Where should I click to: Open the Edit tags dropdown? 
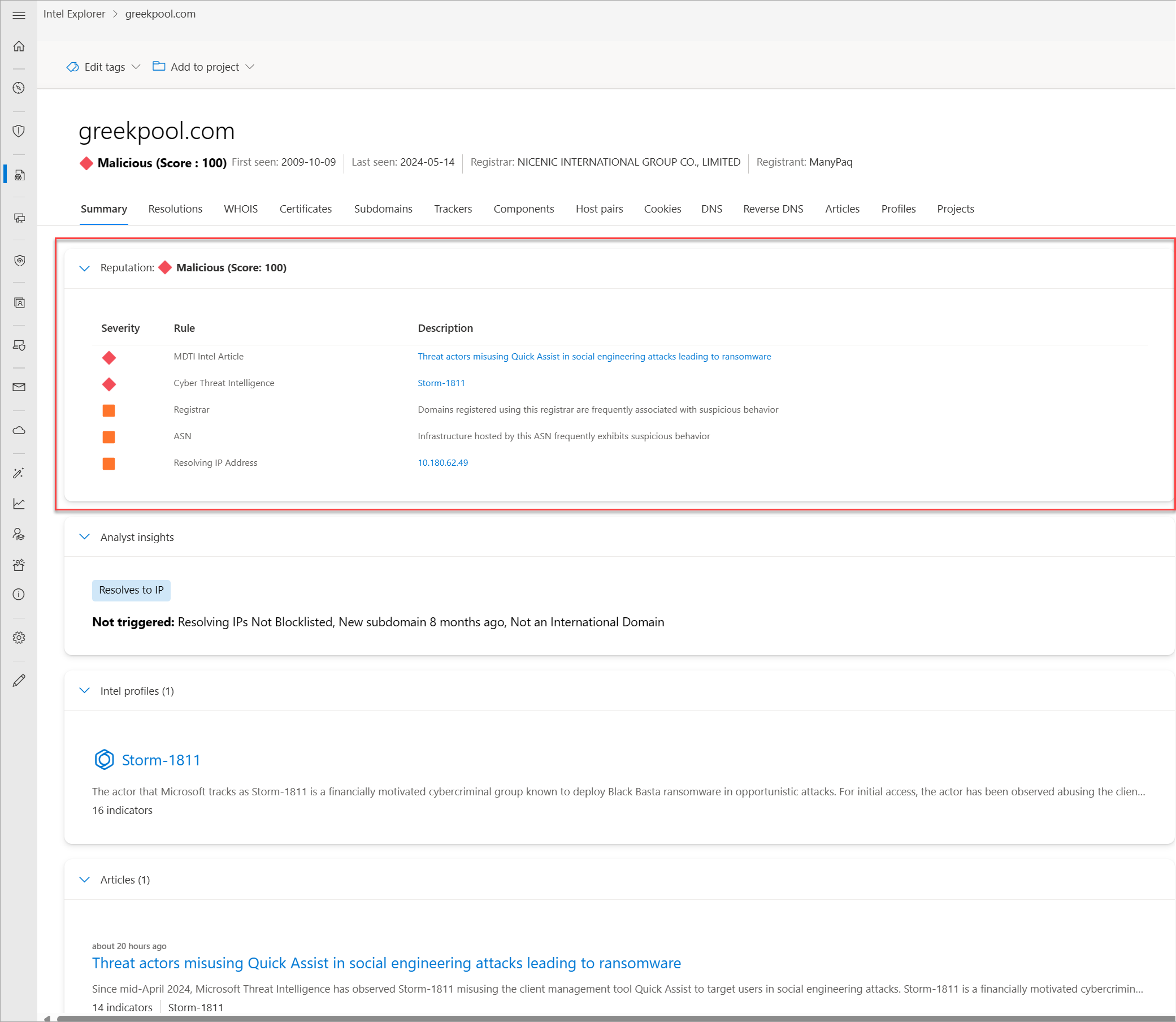(104, 67)
